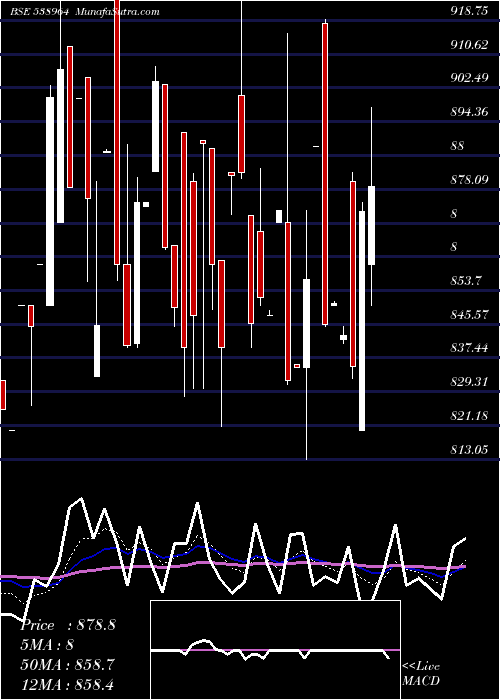This screenshot has width=500, height=700.
Task: Select the 918.75 price axis label
Action: (469, 12)
